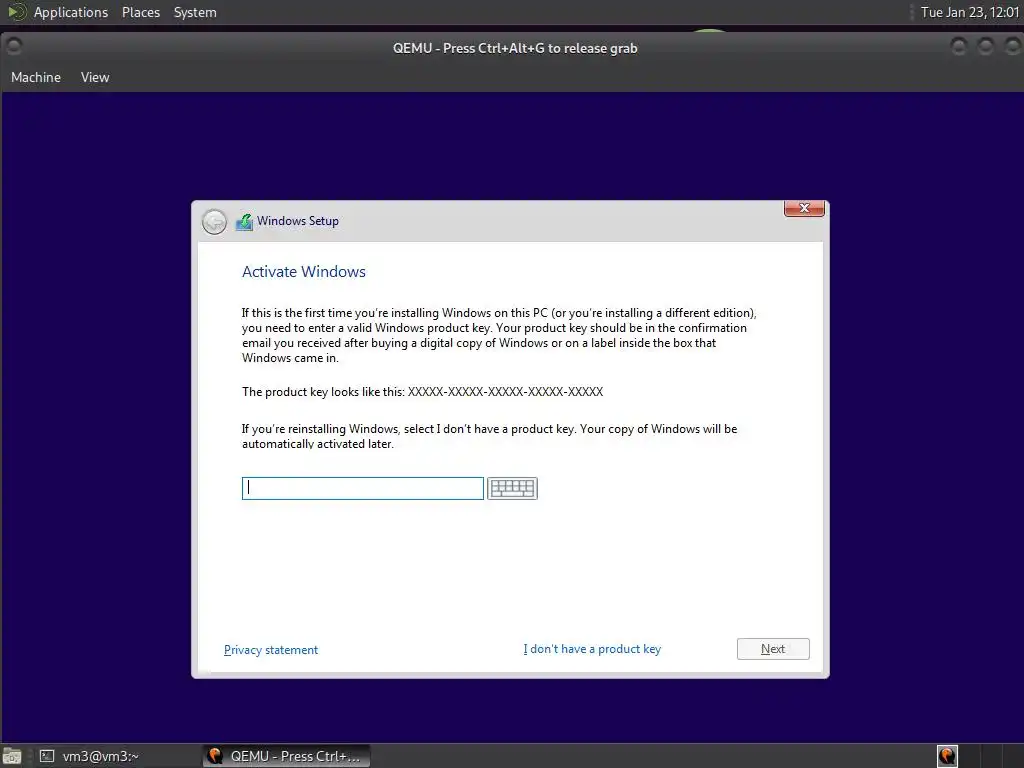Image resolution: width=1024 pixels, height=768 pixels.
Task: Select I don't have a product key
Action: click(592, 648)
